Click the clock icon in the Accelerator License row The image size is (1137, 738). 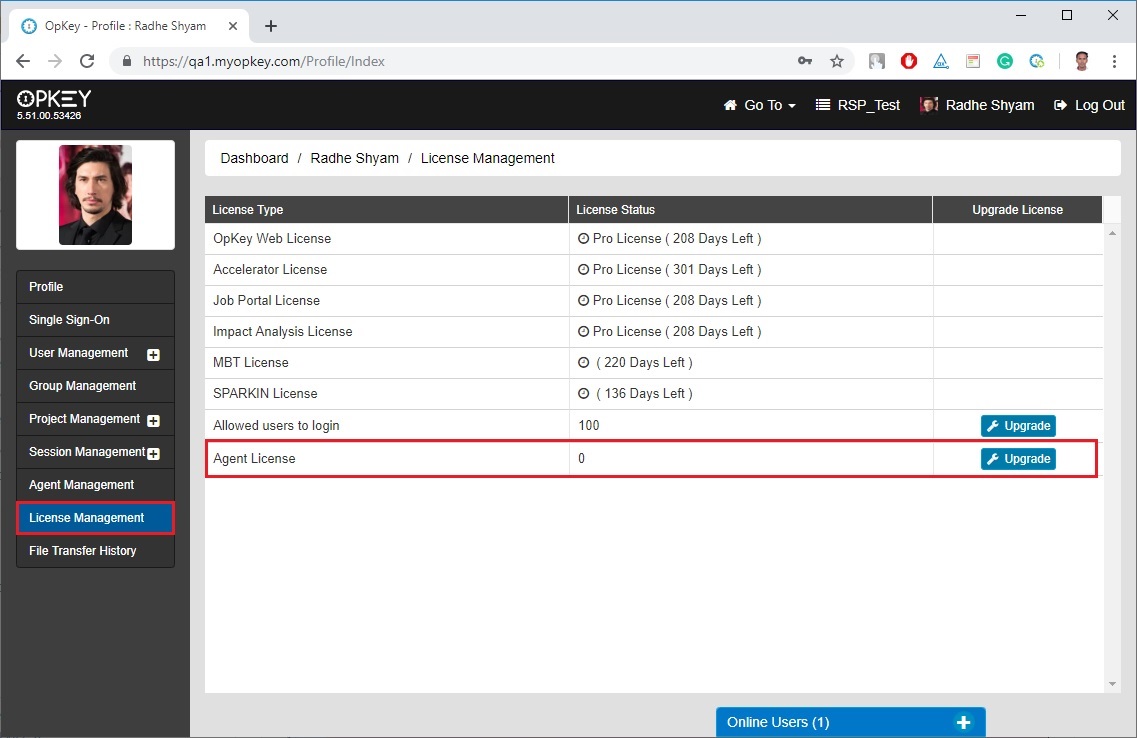[x=583, y=270]
